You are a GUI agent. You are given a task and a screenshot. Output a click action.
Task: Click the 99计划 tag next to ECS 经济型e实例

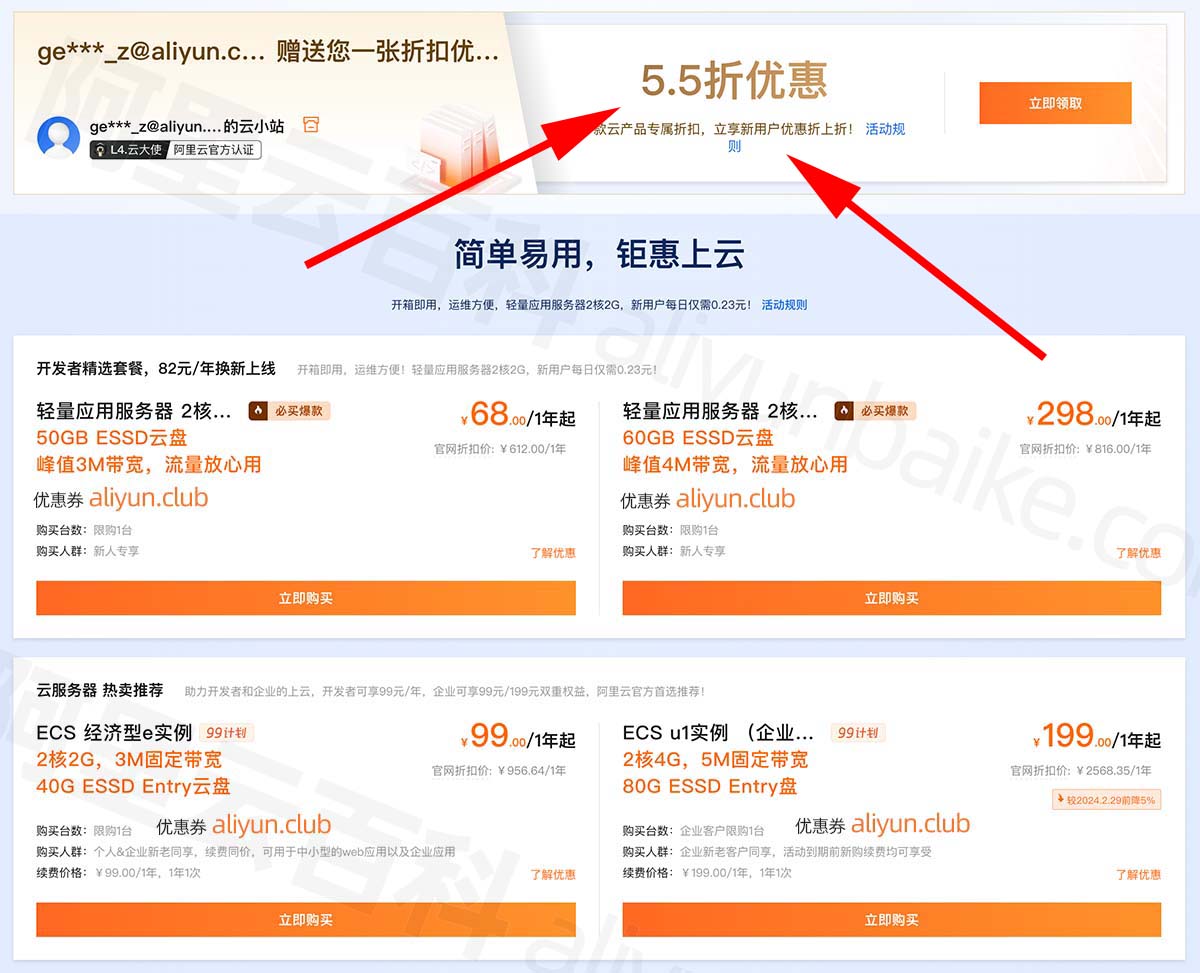coord(227,733)
